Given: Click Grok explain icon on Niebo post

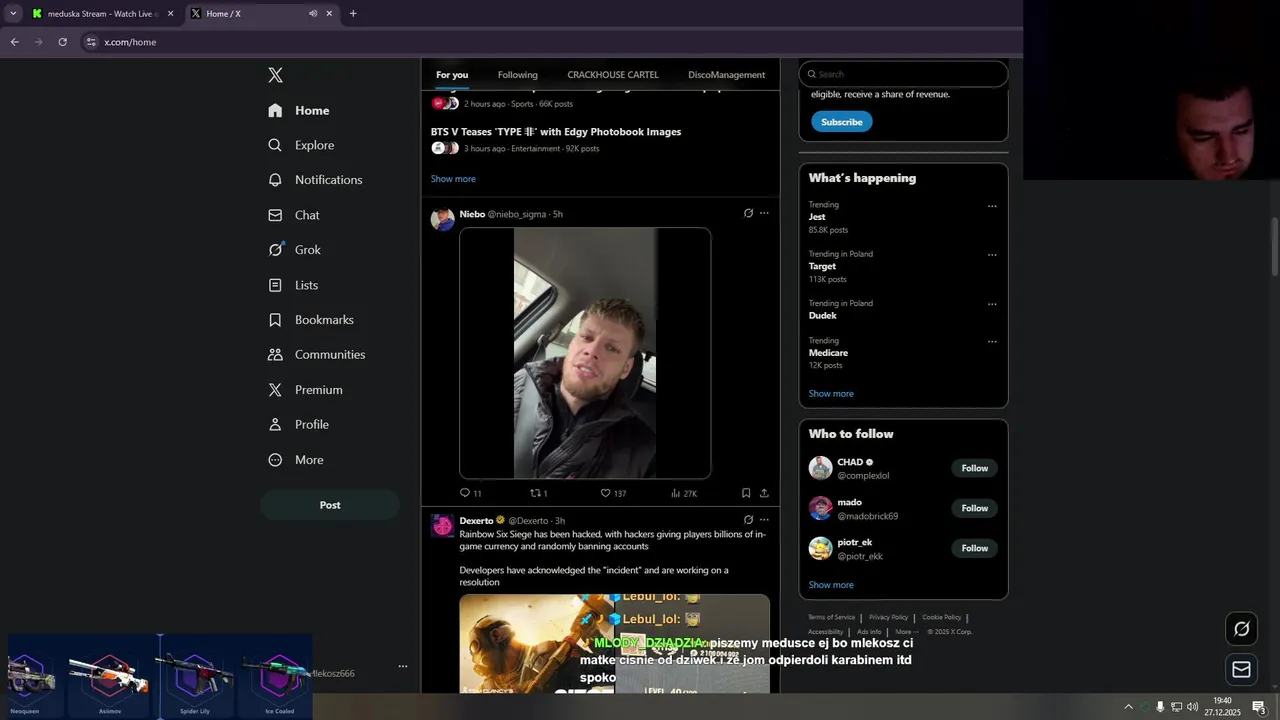Looking at the screenshot, I should click(x=748, y=213).
